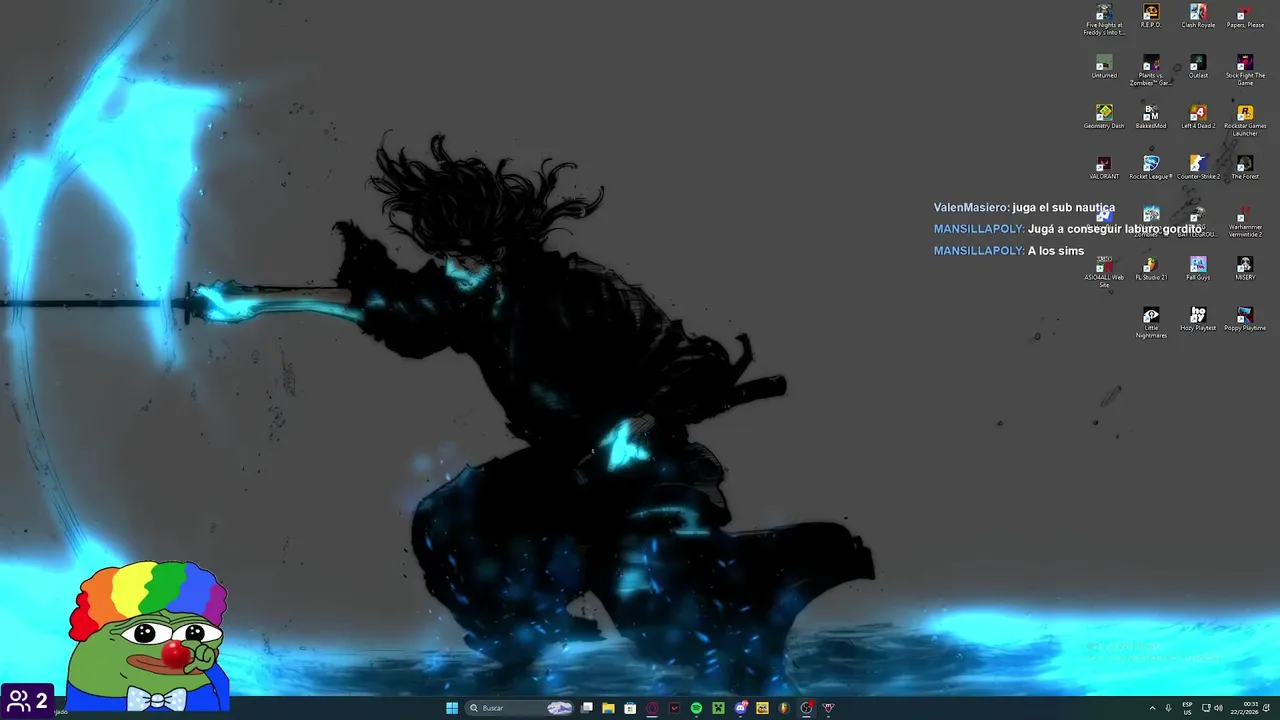The image size is (1280, 720).
Task: Open Spotify from the taskbar
Action: click(x=696, y=708)
